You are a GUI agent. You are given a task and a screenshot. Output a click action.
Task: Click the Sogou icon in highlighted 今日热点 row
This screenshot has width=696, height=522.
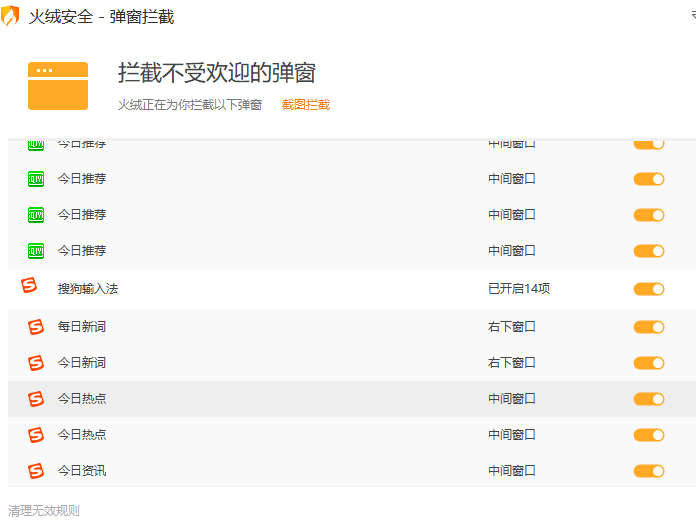(36, 399)
